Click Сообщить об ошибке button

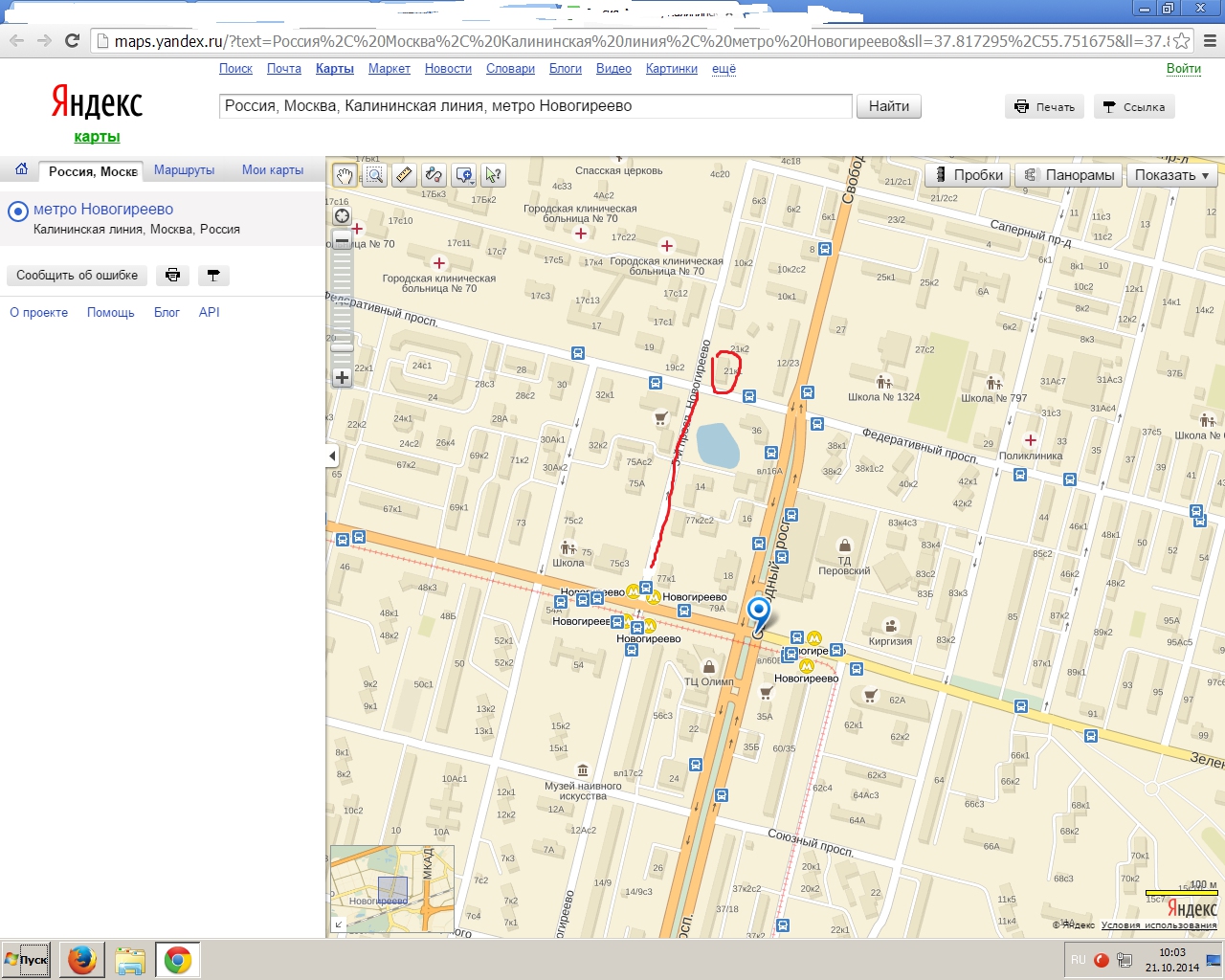[x=77, y=276]
